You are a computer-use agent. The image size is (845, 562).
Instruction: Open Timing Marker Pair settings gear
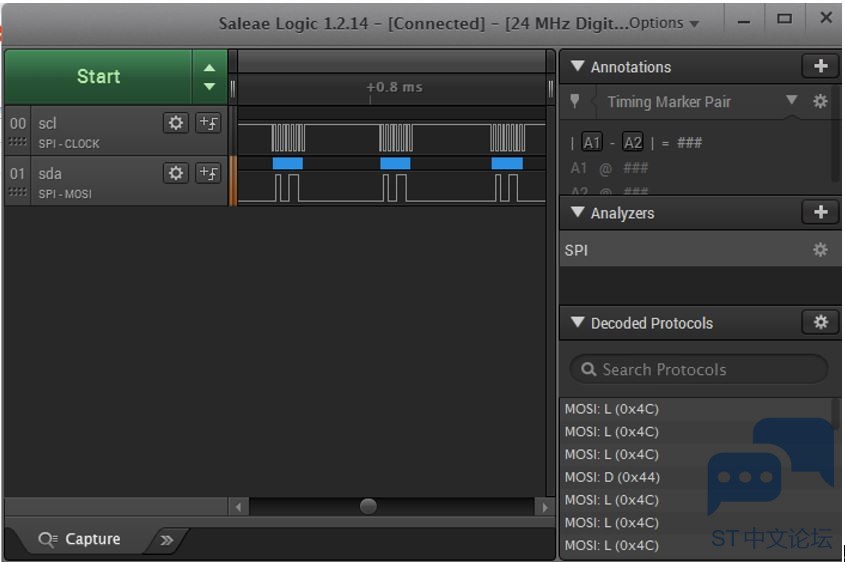tap(820, 101)
